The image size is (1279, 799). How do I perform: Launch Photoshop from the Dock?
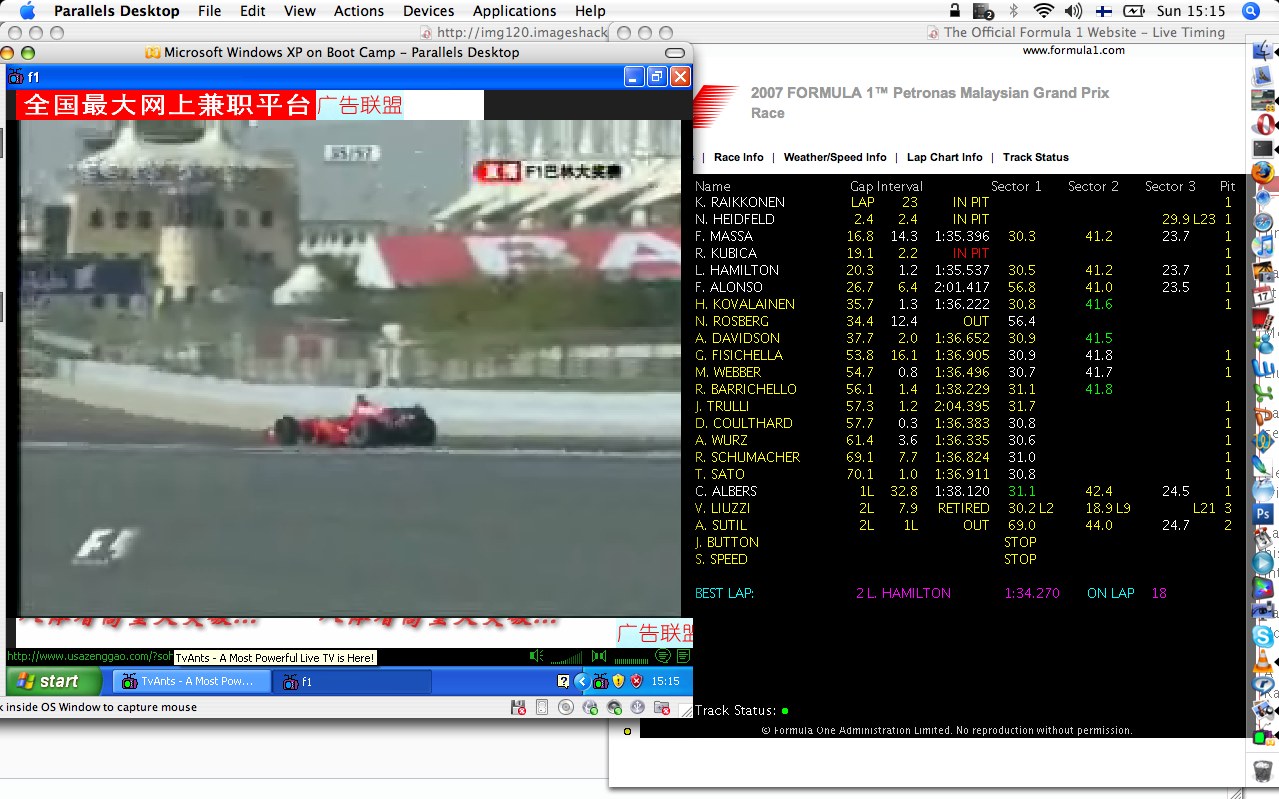click(x=1264, y=514)
